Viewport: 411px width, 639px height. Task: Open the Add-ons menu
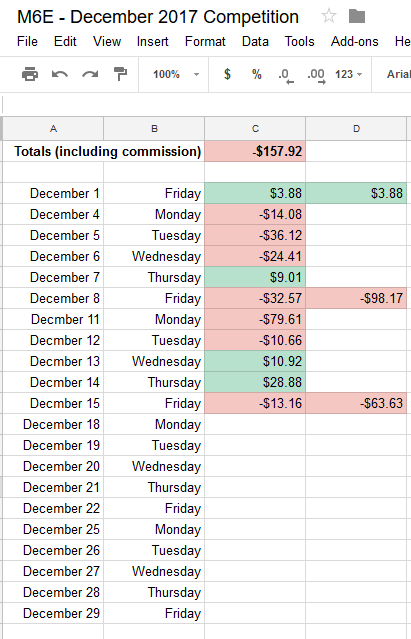pyautogui.click(x=354, y=42)
